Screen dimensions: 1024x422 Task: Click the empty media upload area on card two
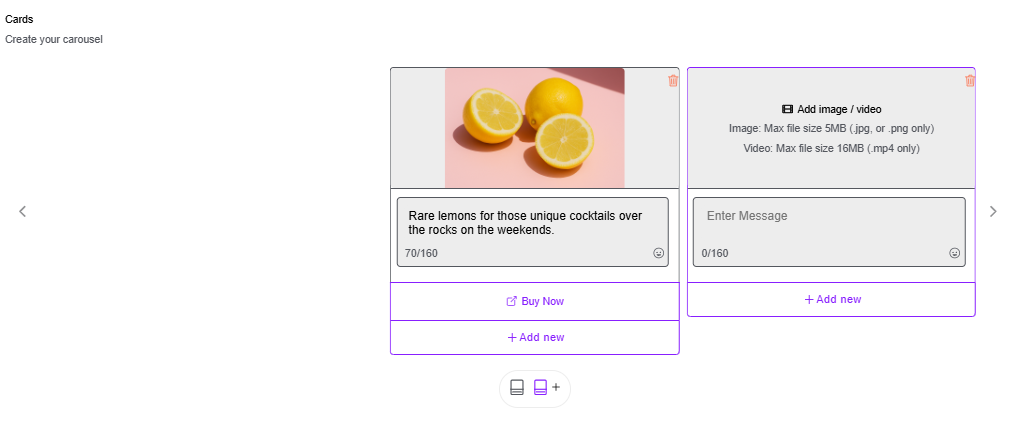[x=831, y=128]
